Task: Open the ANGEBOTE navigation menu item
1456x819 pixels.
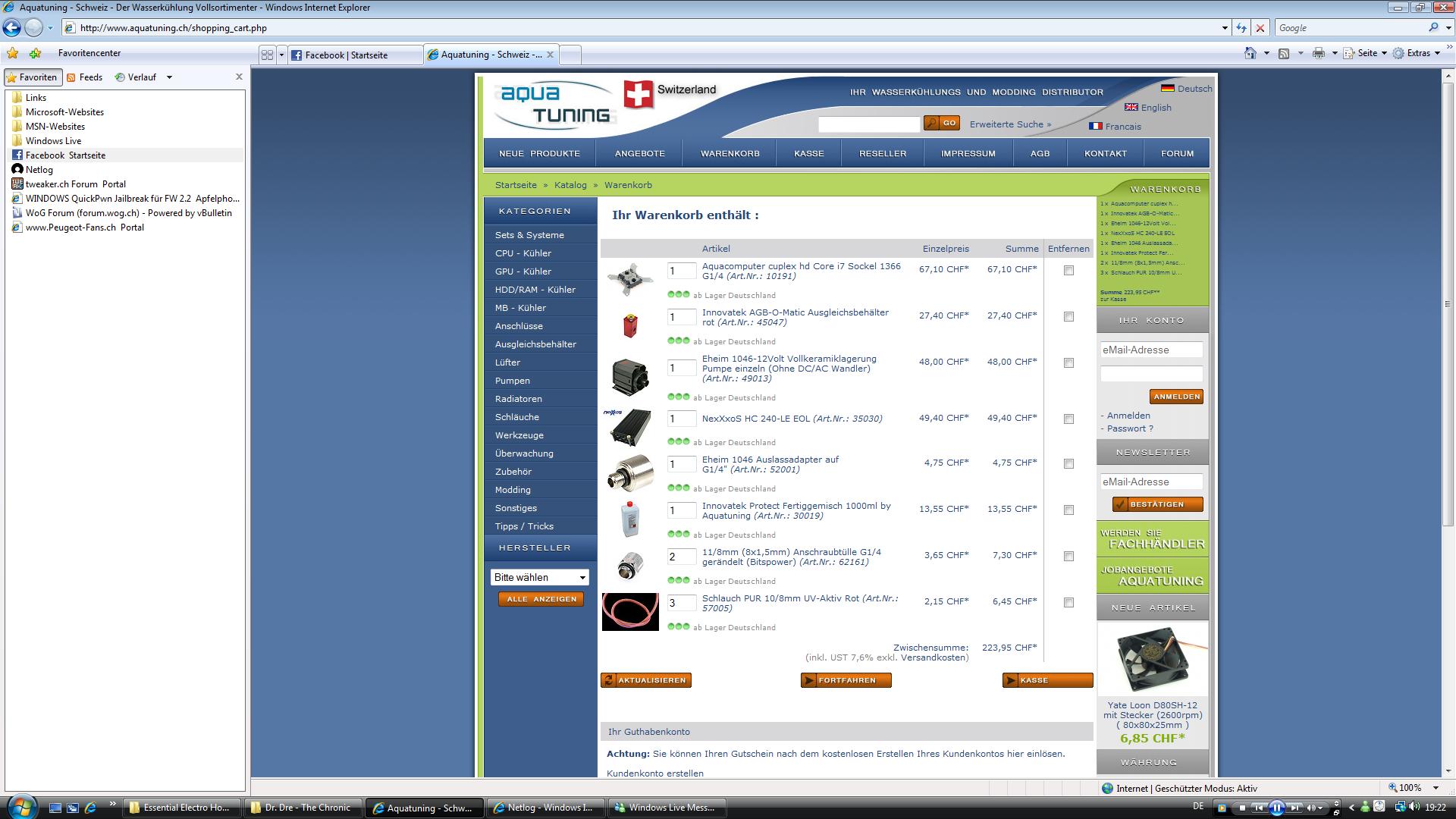Action: click(x=639, y=153)
